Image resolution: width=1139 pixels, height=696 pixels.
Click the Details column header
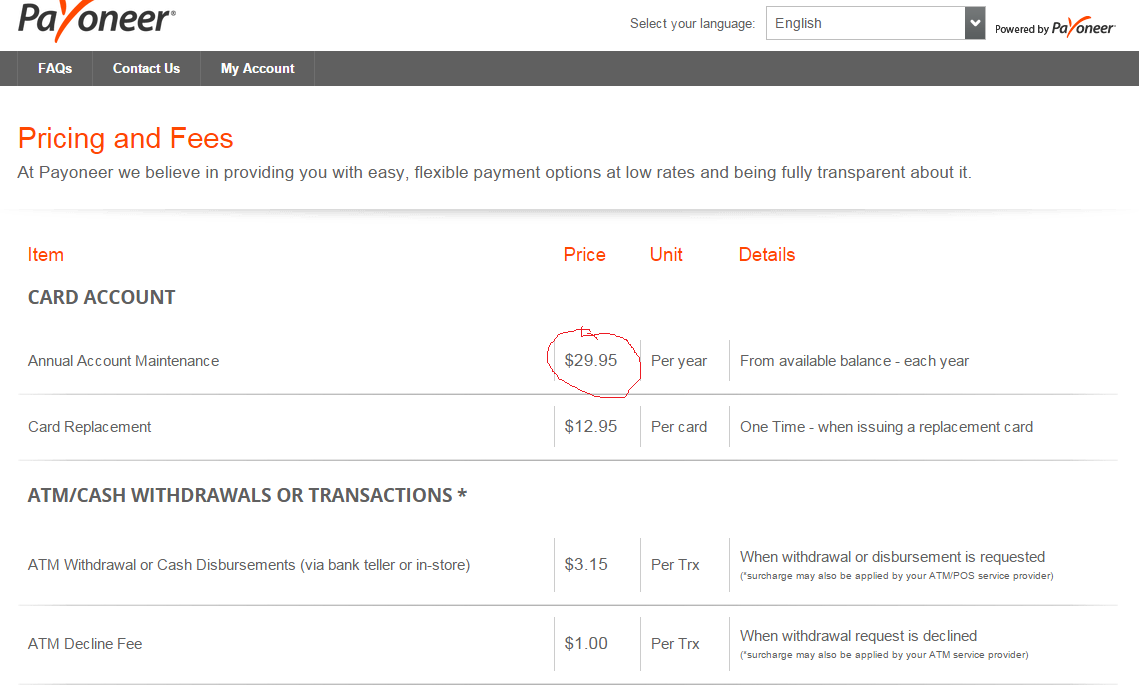[767, 255]
